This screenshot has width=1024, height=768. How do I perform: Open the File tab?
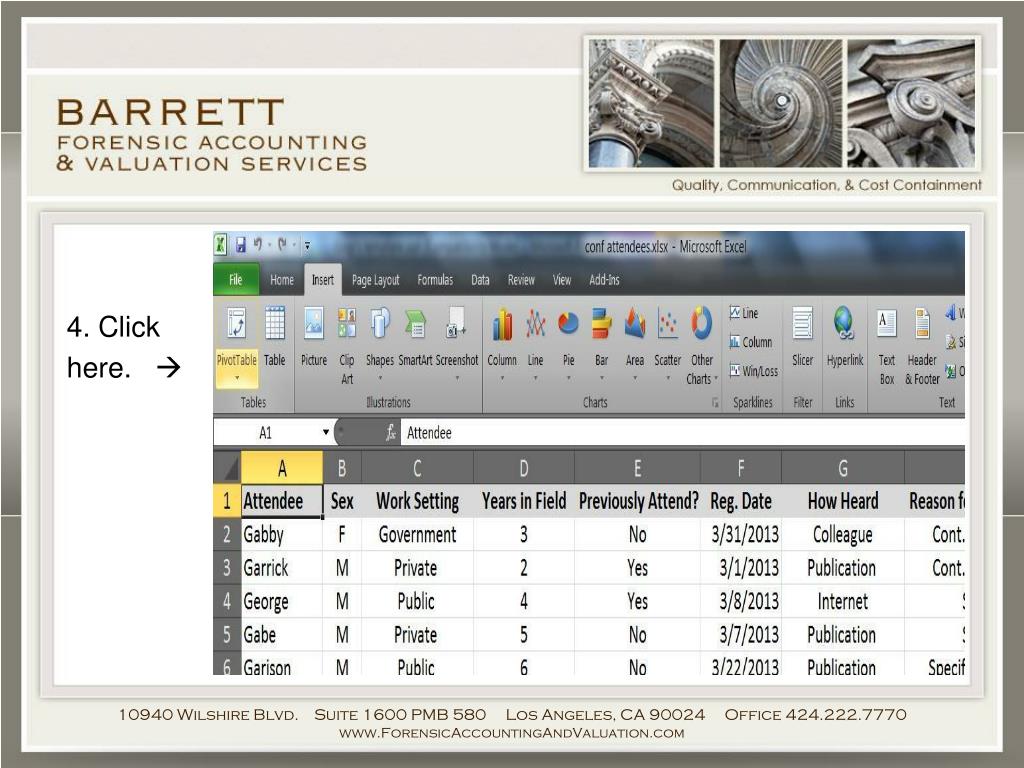[236, 280]
